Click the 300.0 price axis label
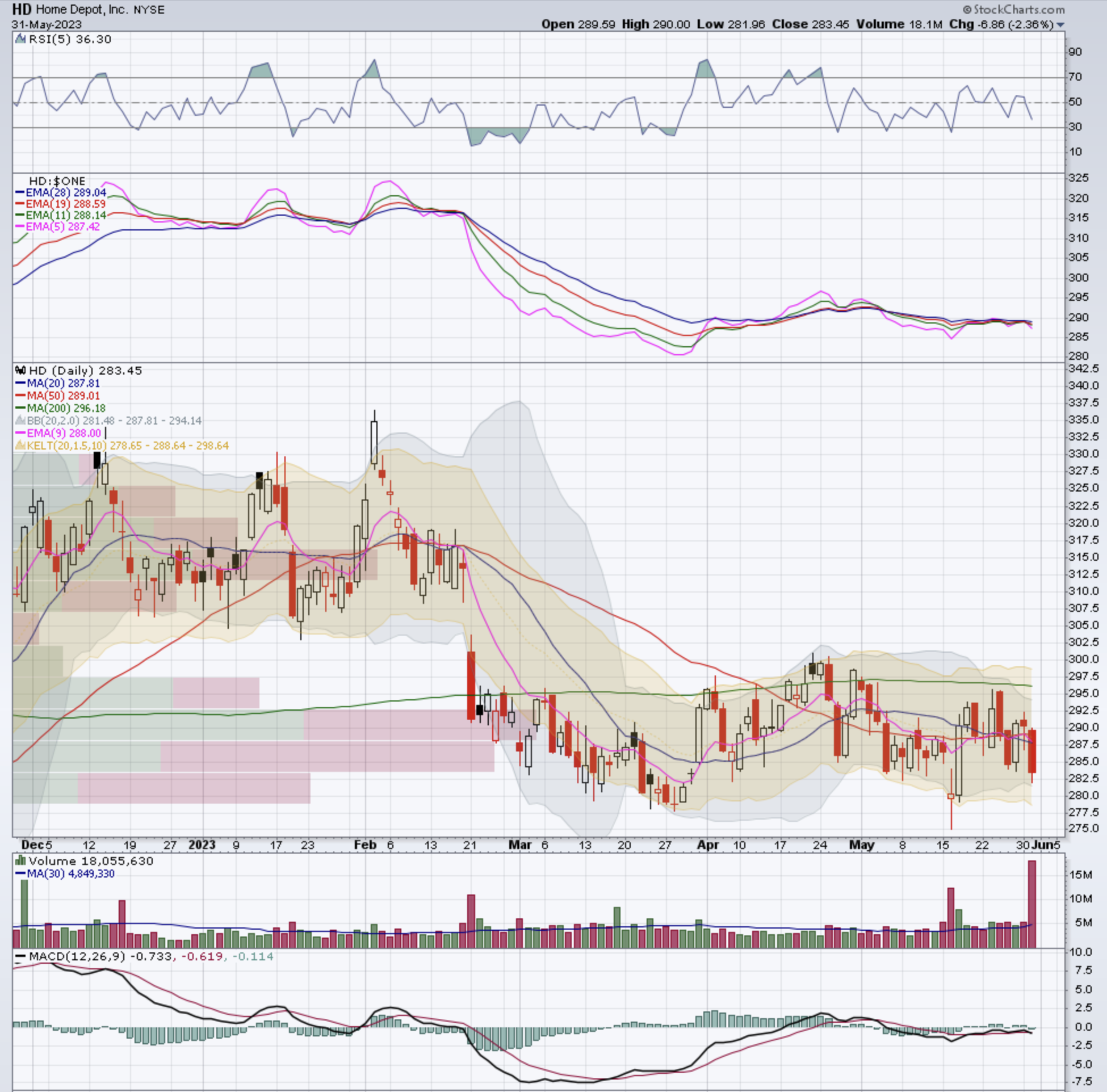 [x=1084, y=659]
